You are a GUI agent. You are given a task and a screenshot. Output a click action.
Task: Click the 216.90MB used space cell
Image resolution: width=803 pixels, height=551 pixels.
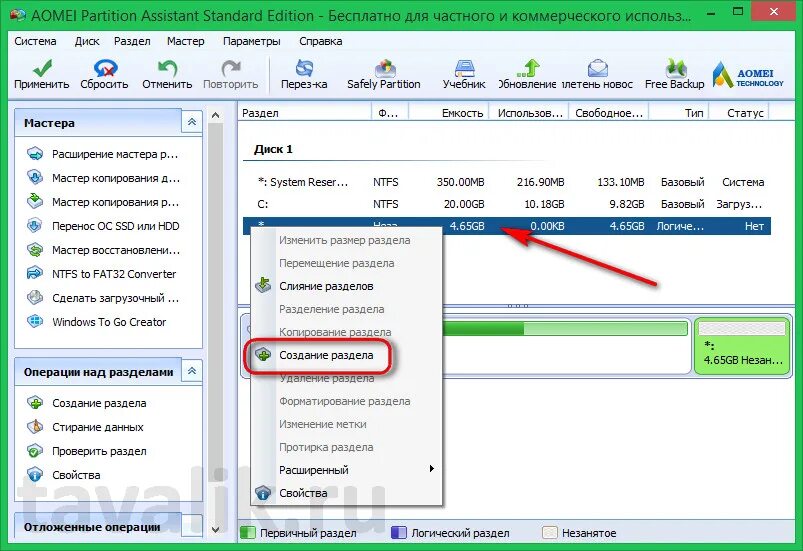point(540,182)
